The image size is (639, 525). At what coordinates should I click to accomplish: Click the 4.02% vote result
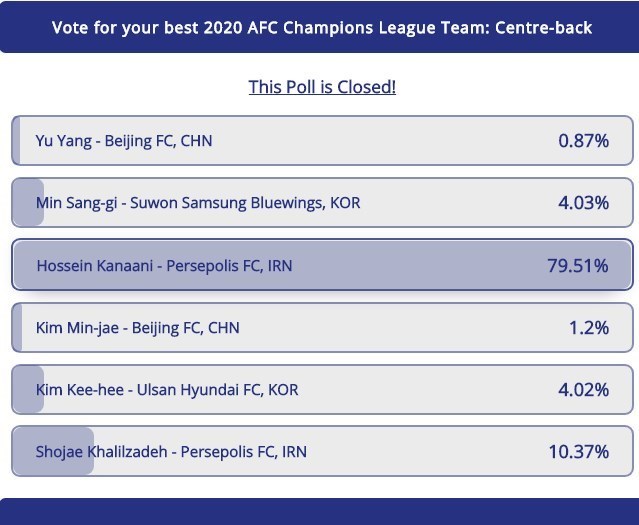[583, 390]
